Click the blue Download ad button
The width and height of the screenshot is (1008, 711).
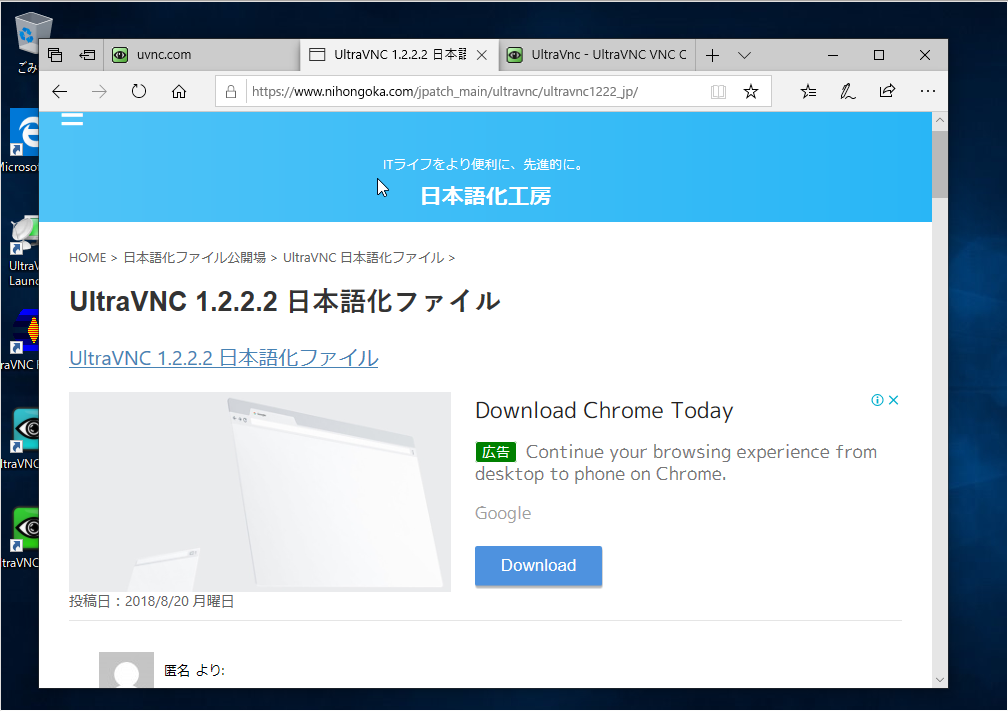tap(538, 565)
